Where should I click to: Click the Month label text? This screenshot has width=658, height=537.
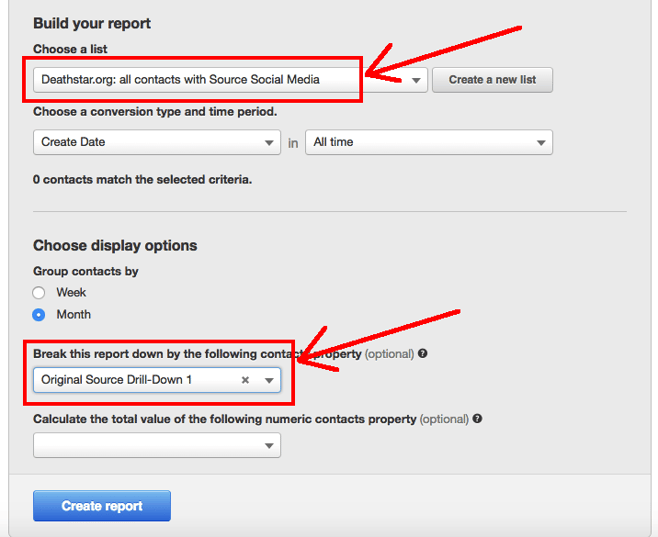[73, 315]
